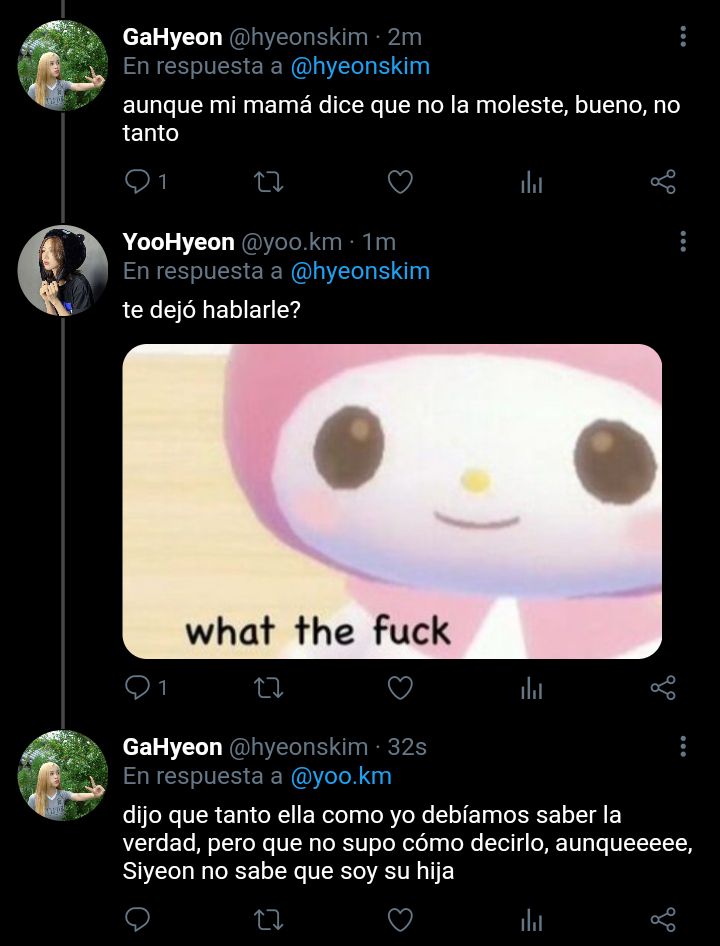720x946 pixels.
Task: Retweet the 'aunque mi mamá' tweet
Action: point(269,182)
